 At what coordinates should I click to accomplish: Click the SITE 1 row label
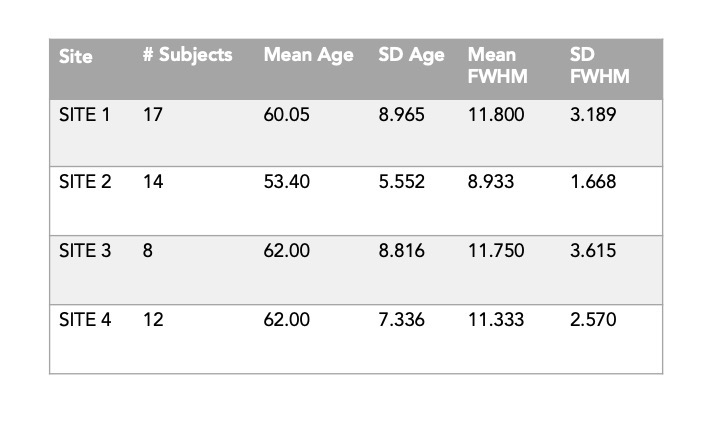pyautogui.click(x=84, y=115)
